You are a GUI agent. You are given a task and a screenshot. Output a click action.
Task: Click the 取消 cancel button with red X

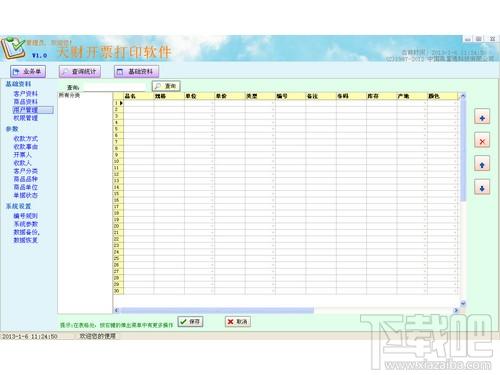(238, 322)
